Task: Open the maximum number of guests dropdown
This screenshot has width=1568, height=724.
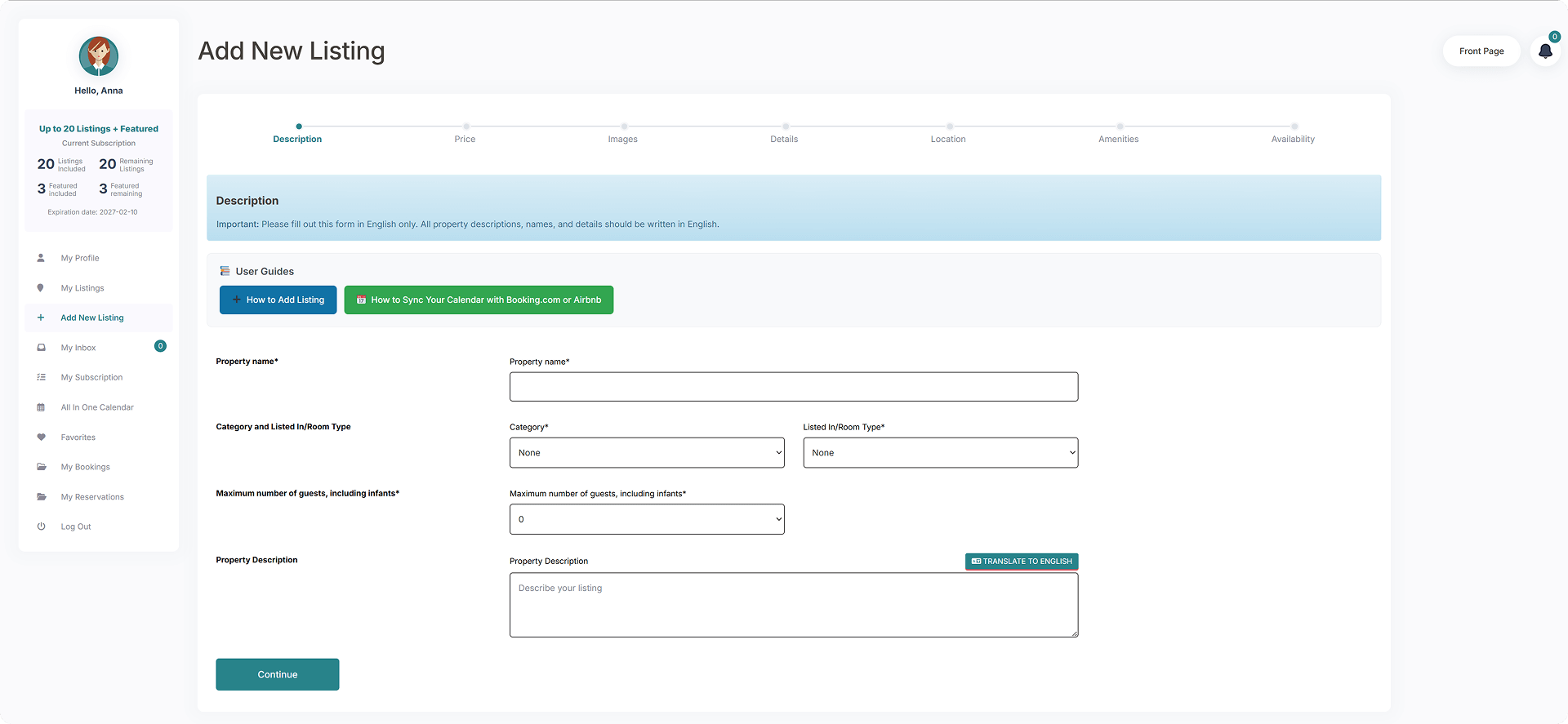Action: click(x=646, y=519)
